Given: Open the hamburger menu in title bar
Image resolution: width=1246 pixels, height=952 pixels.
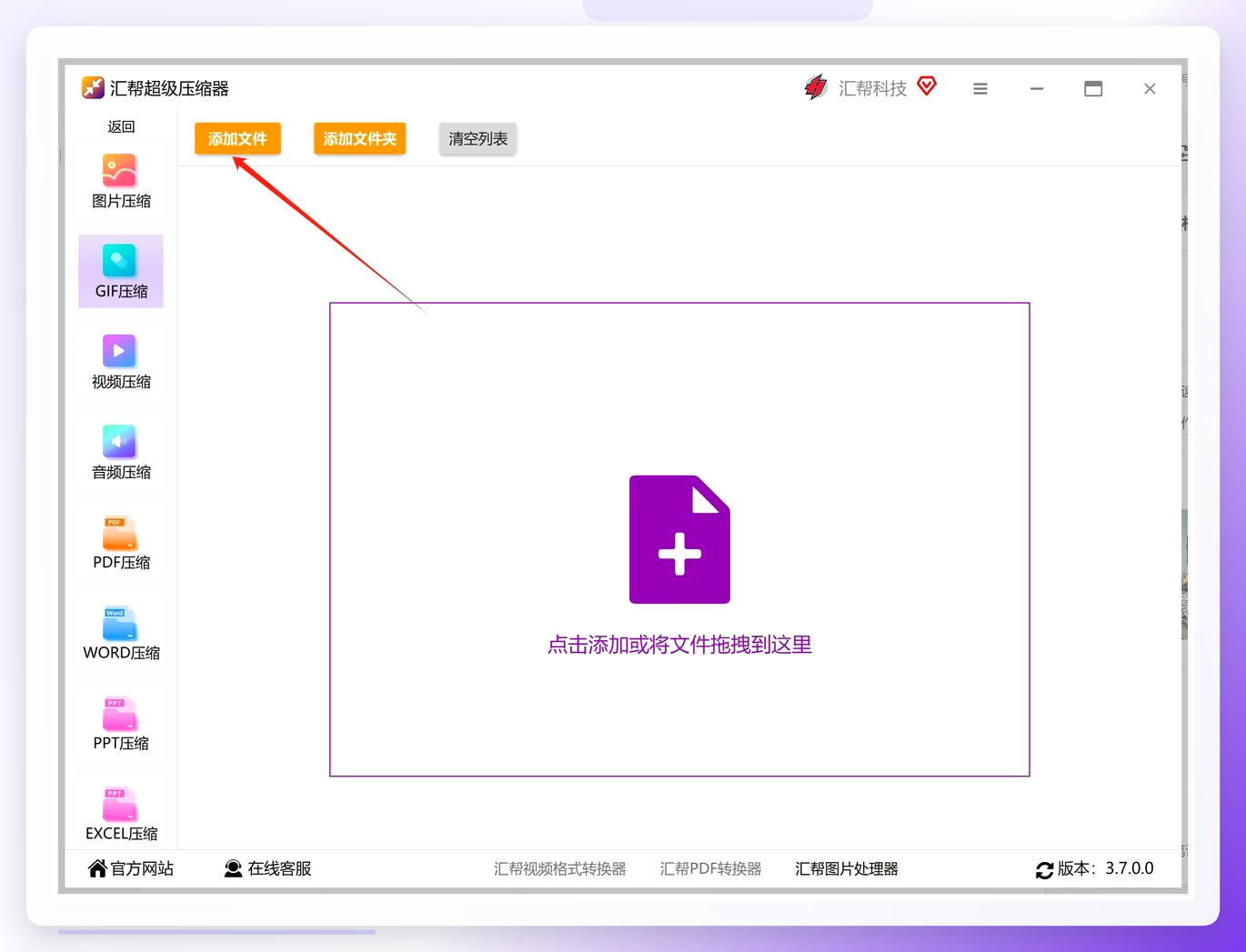Looking at the screenshot, I should [x=980, y=88].
